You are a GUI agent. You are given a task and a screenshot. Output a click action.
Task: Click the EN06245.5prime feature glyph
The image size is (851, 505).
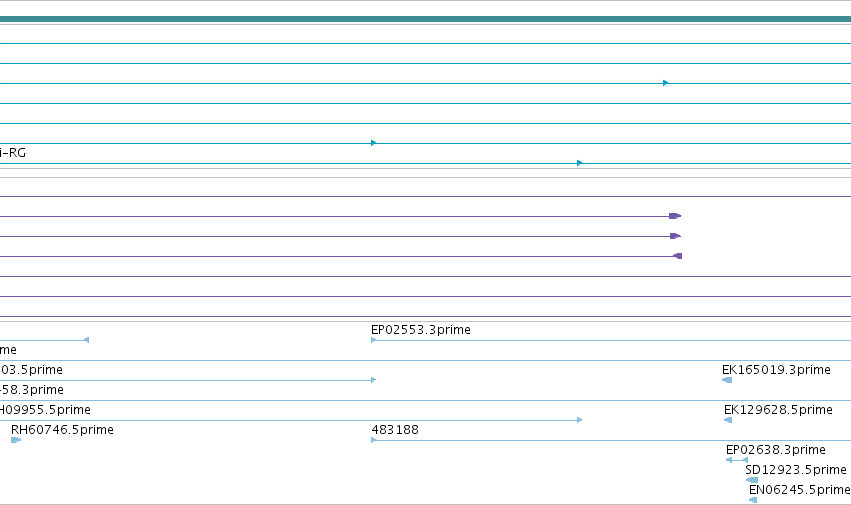pos(753,500)
